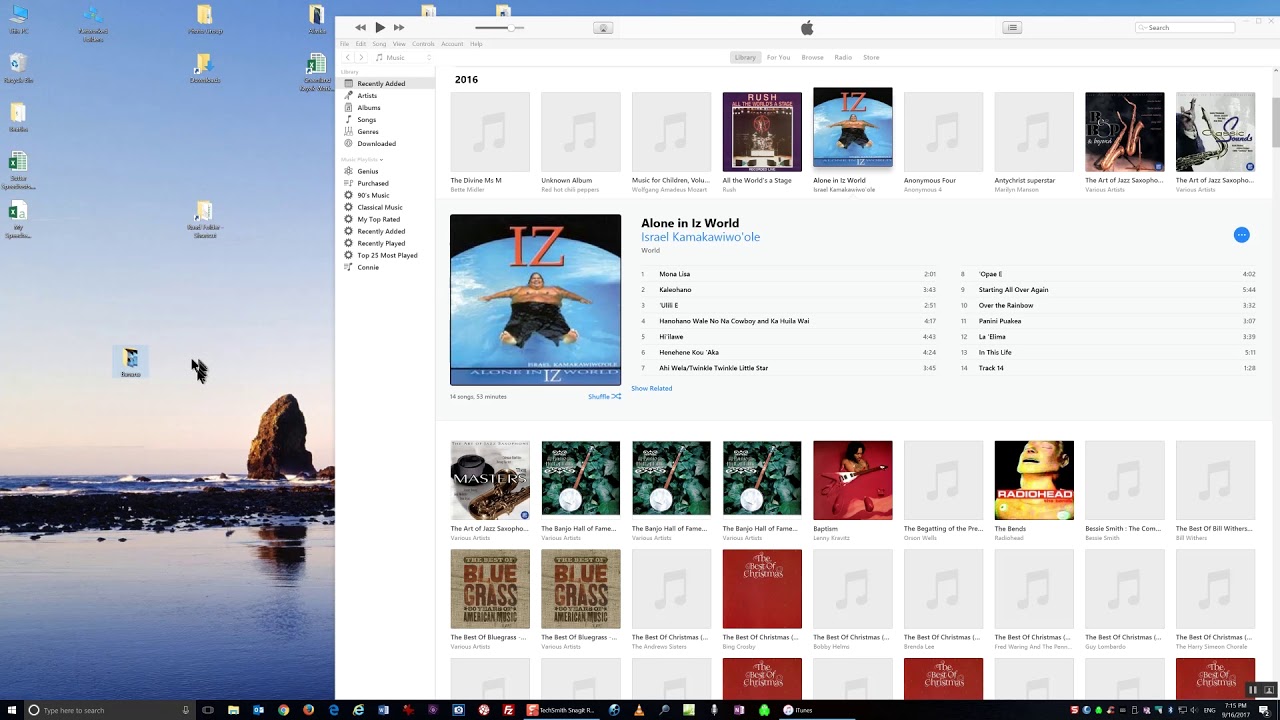This screenshot has height=720, width=1280.
Task: Open the Rush All the World's a Stage album
Action: point(762,132)
